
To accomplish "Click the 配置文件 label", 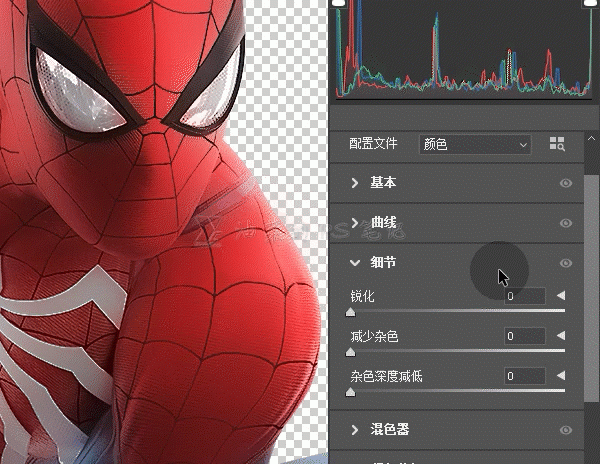I will click(373, 144).
